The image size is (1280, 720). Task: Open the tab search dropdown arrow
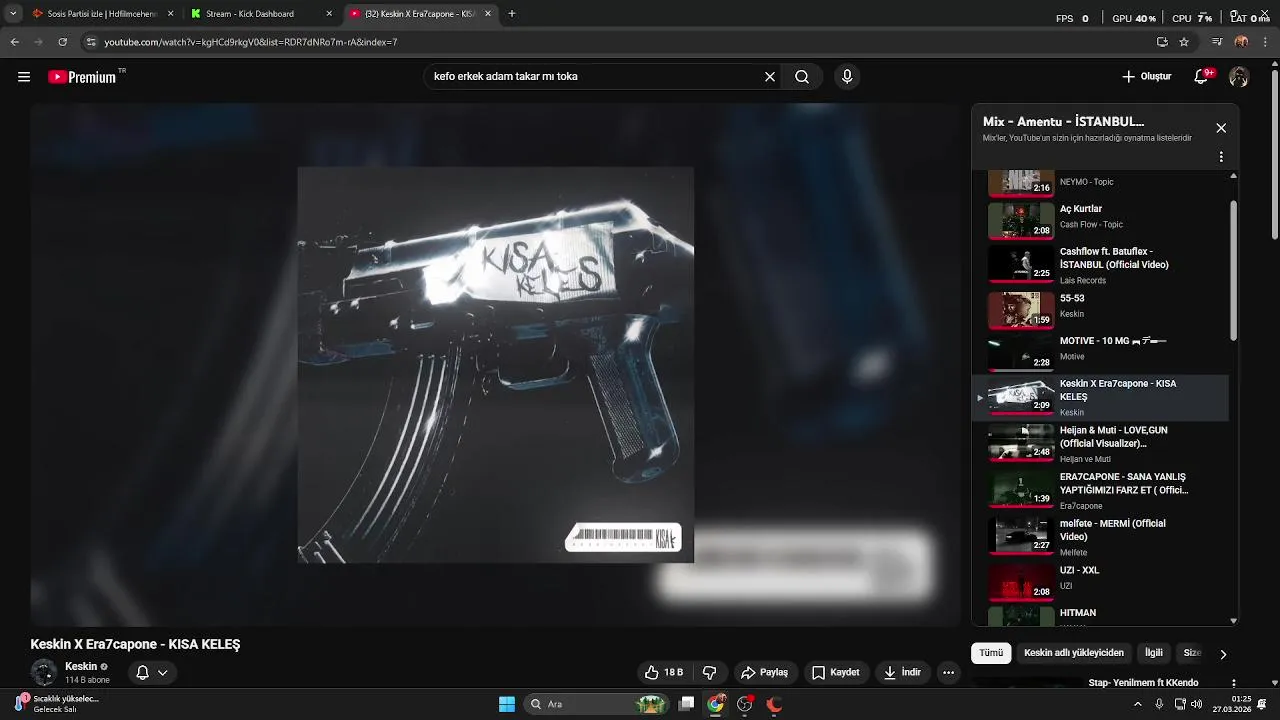(x=12, y=14)
